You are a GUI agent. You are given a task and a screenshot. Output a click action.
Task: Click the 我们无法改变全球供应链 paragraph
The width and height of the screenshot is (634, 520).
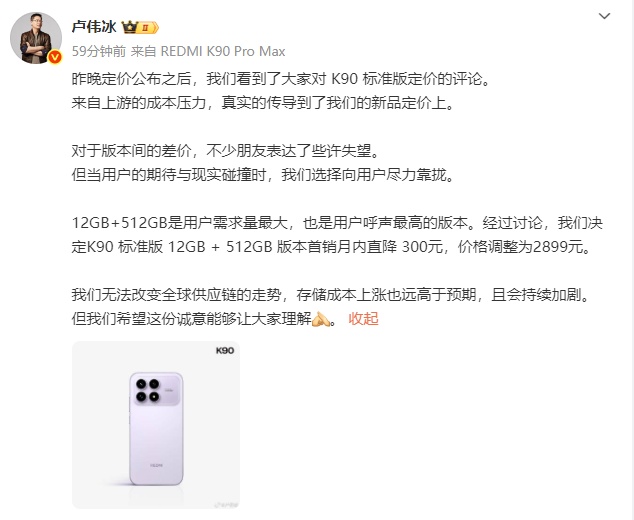pos(332,307)
